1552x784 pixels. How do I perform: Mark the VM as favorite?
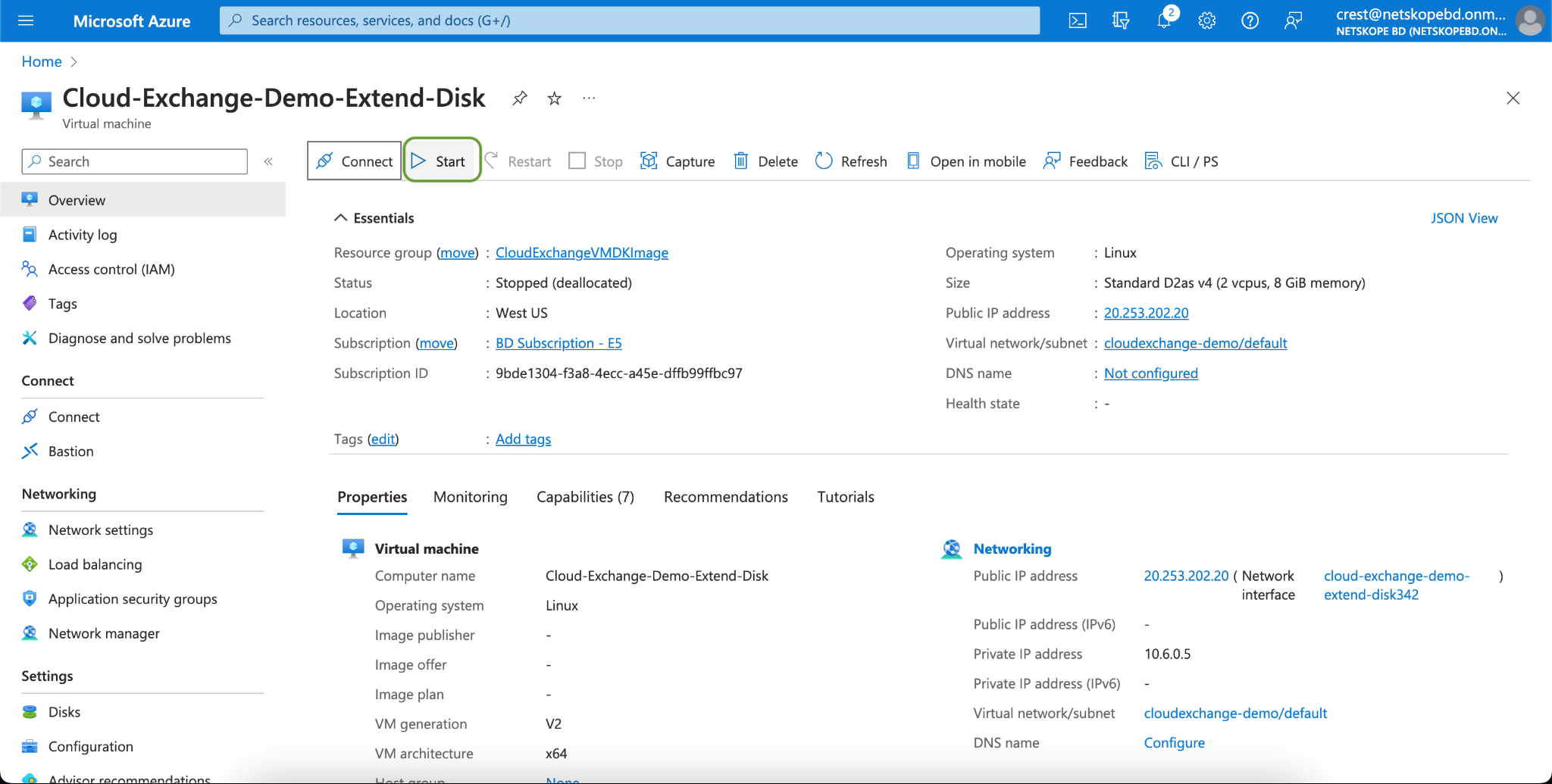(555, 98)
